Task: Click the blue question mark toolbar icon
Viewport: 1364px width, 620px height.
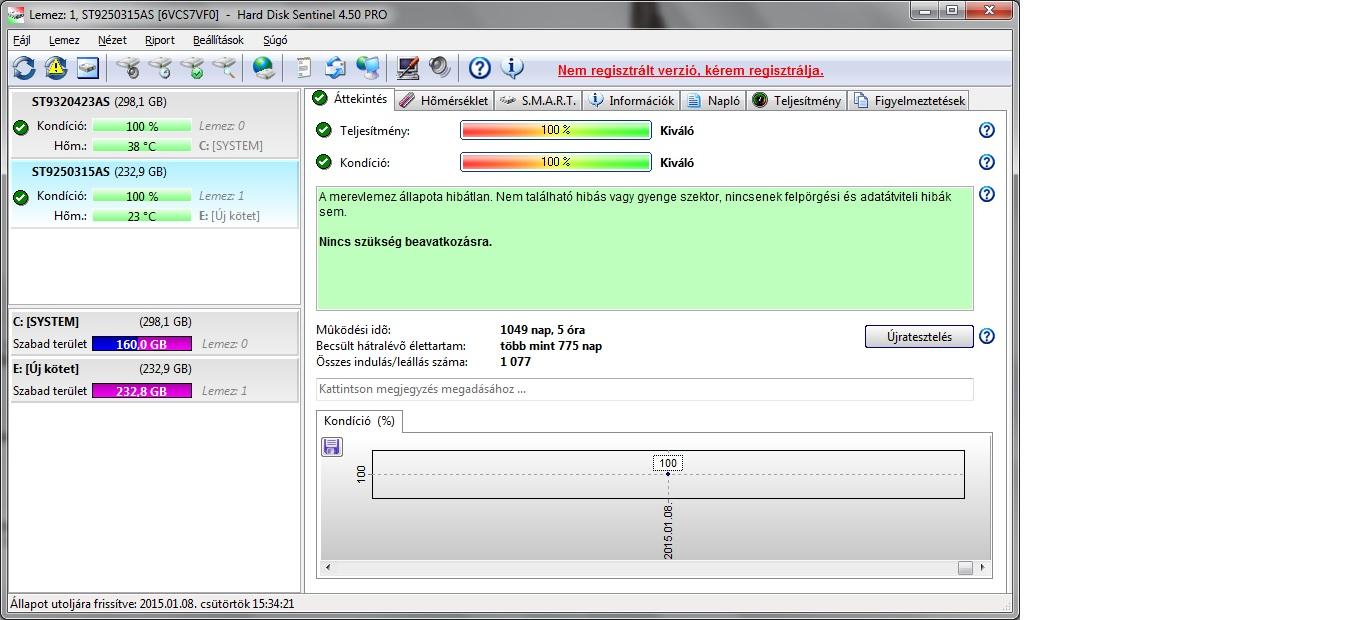Action: pyautogui.click(x=480, y=68)
